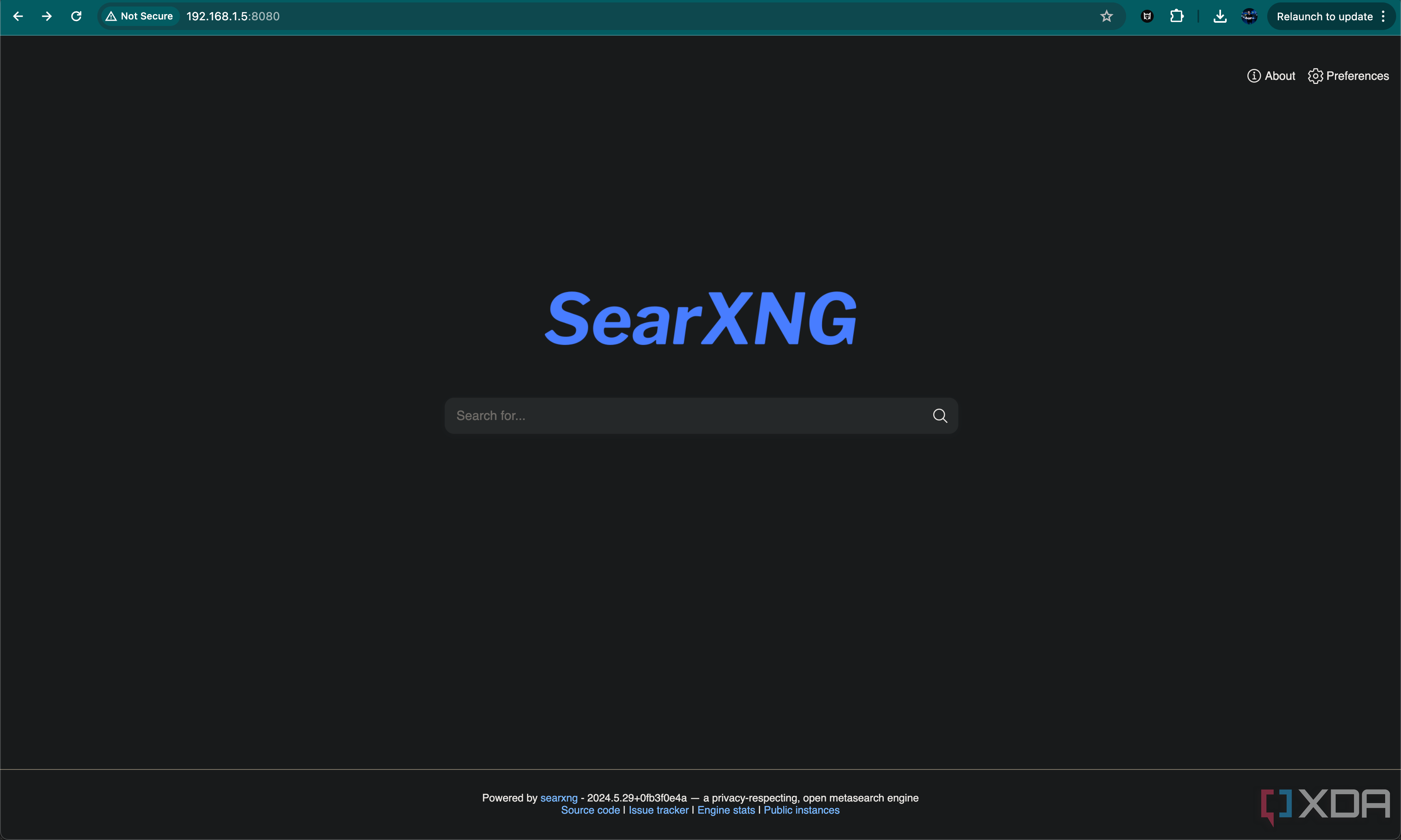Expand the Relaunch to update menu
Viewport: 1401px width, 840px height.
click(x=1384, y=16)
